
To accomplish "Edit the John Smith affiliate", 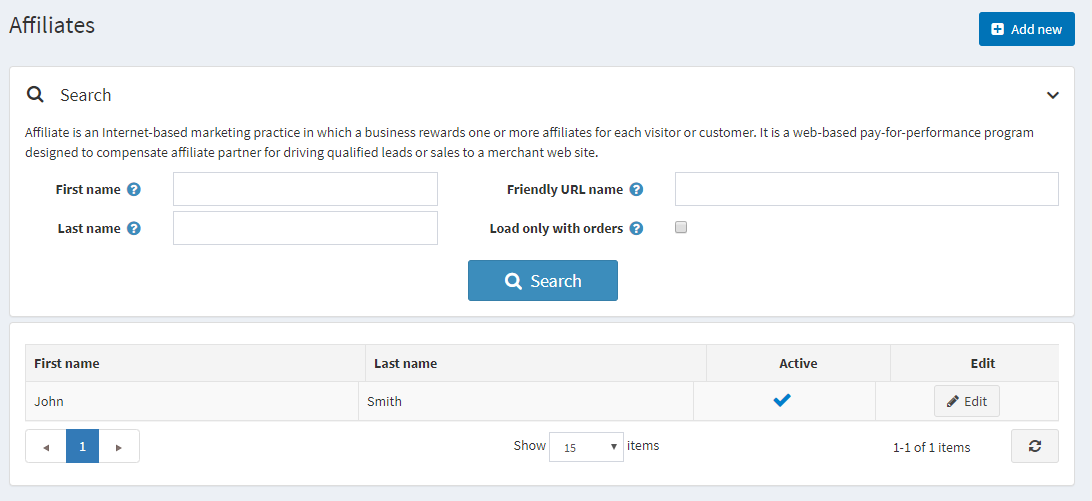I will [x=966, y=401].
